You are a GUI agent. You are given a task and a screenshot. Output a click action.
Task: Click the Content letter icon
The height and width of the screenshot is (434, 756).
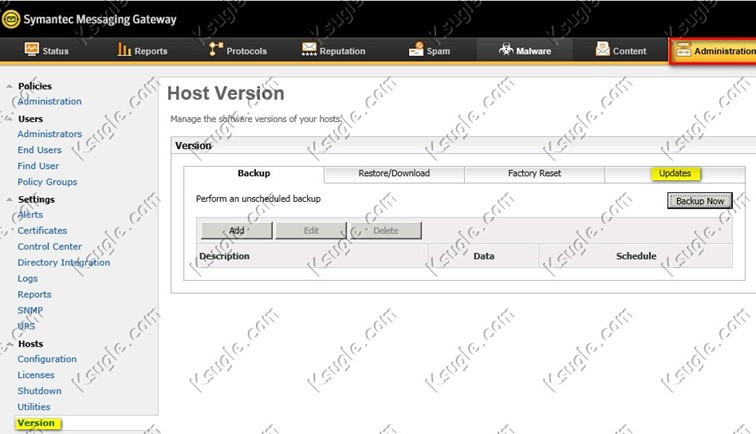[x=603, y=49]
